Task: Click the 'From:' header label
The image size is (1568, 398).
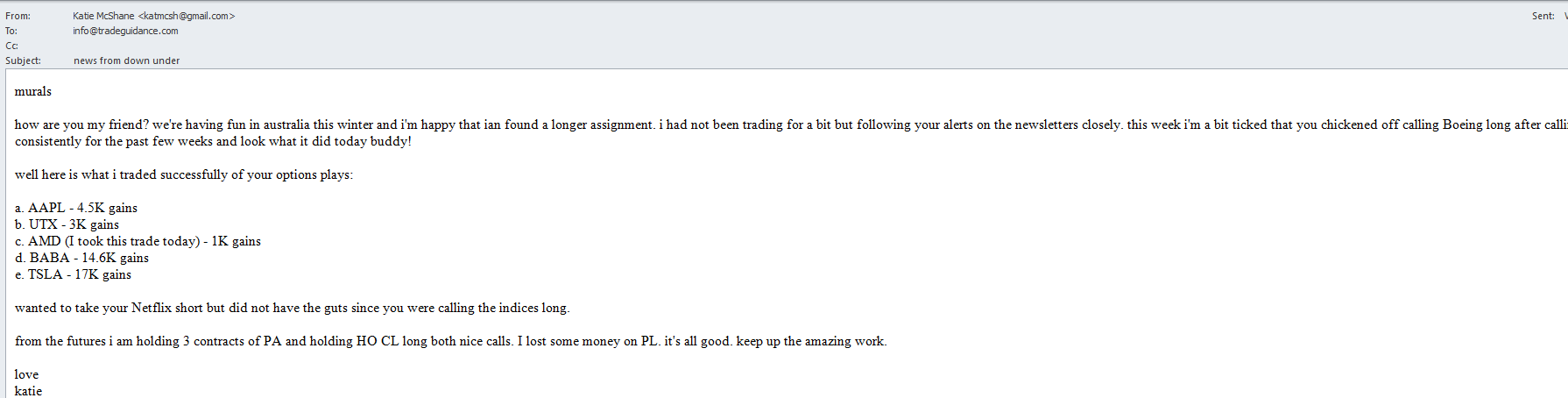Action: tap(18, 16)
